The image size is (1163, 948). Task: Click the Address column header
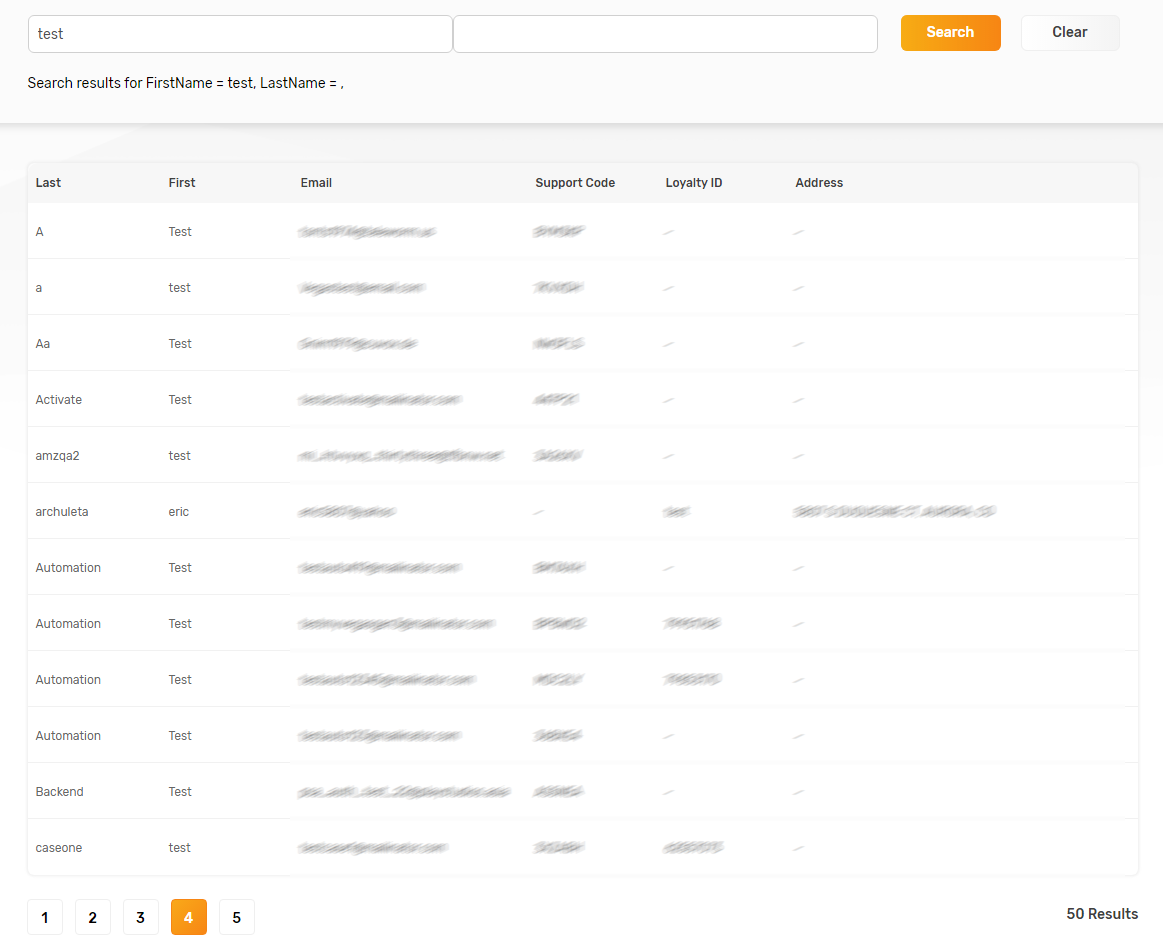[819, 183]
